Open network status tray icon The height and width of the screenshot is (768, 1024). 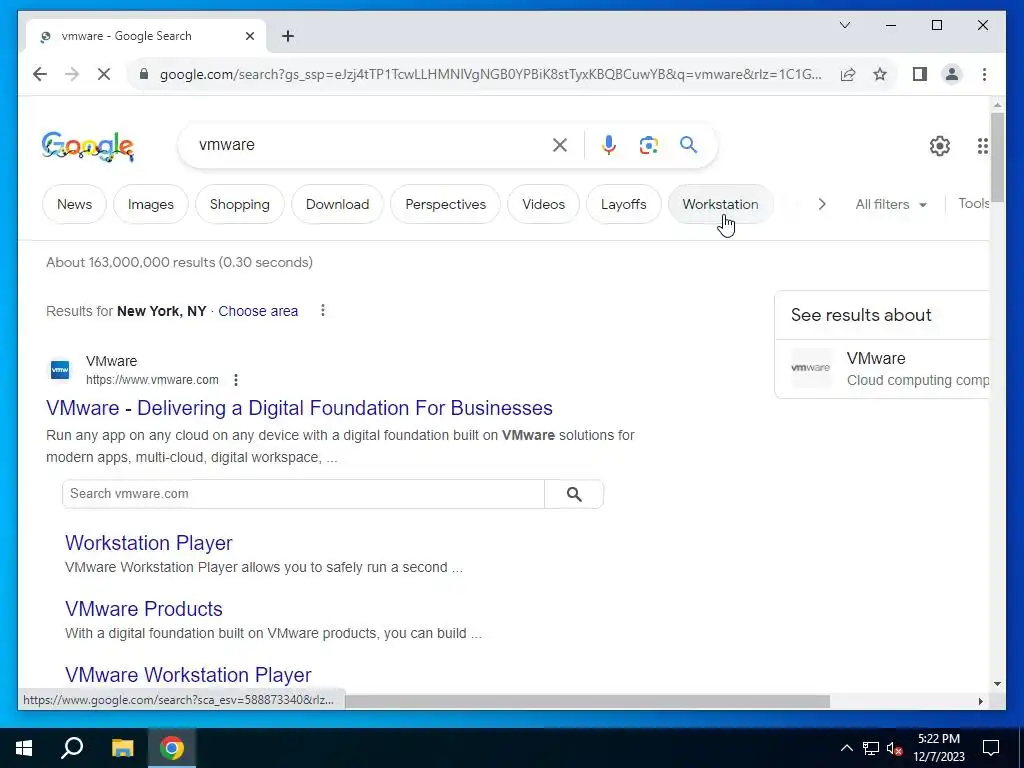pyautogui.click(x=871, y=748)
